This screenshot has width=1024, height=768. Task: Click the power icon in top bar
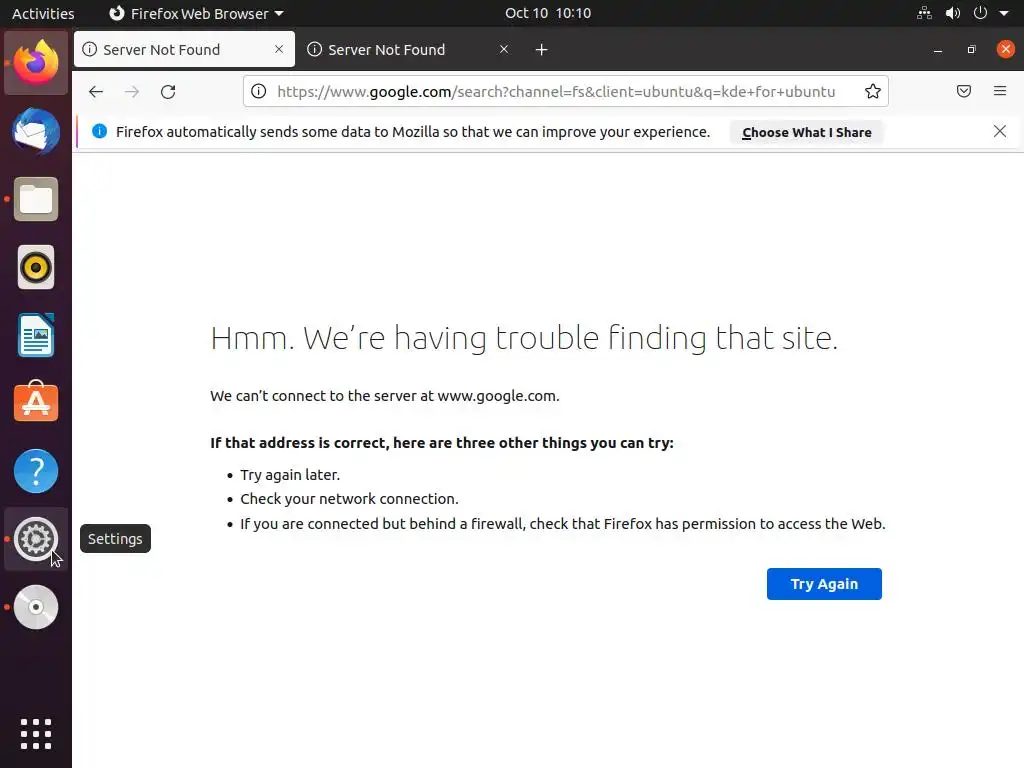[980, 13]
